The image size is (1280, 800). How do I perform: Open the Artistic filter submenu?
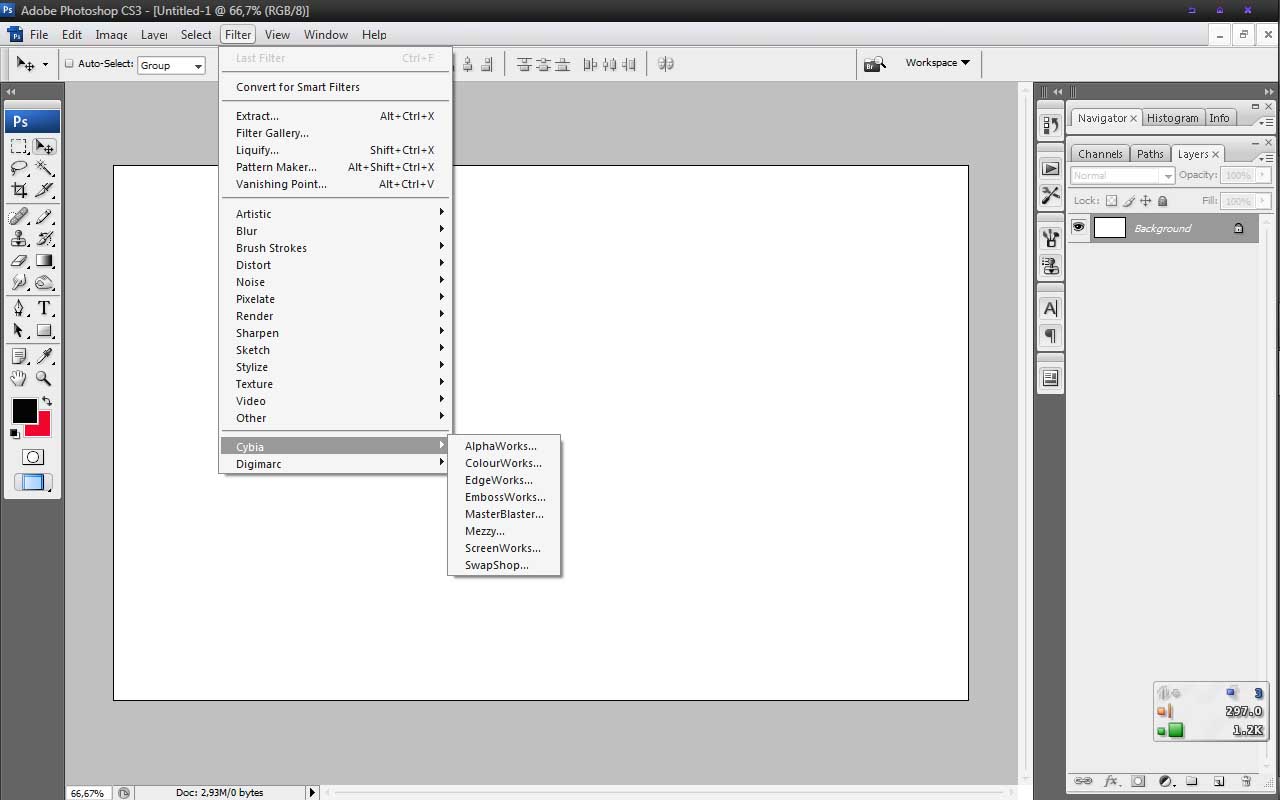click(335, 214)
